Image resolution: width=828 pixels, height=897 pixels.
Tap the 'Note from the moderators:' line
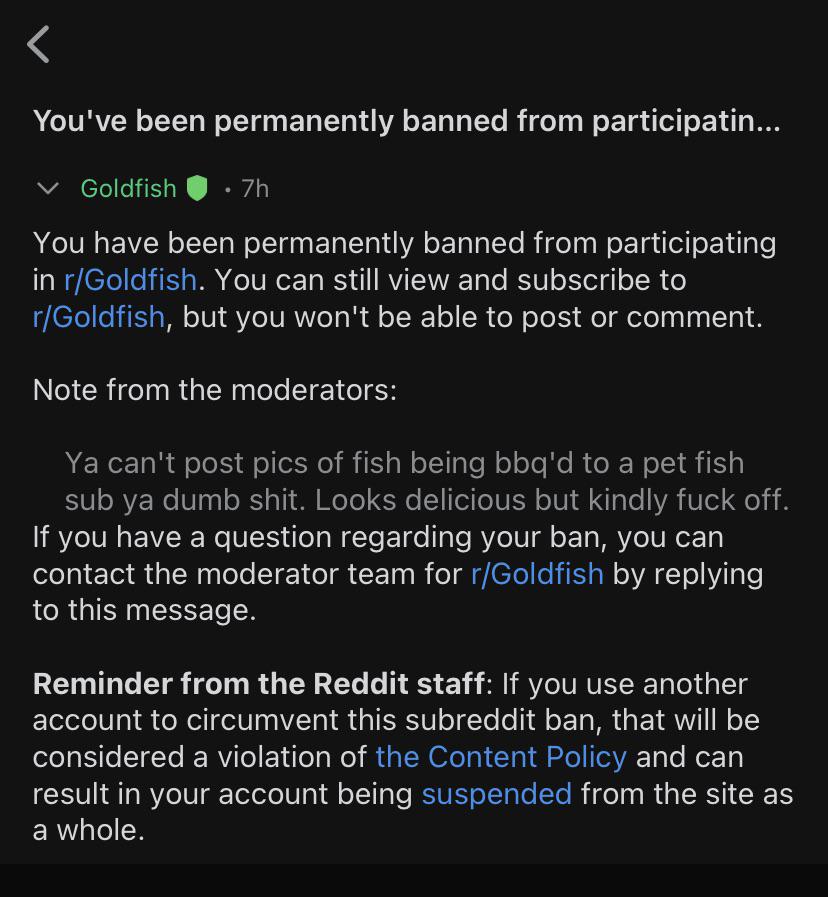215,390
